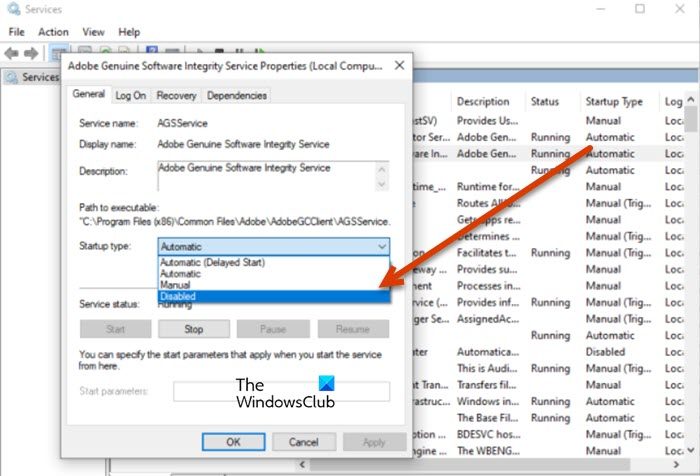Select the 'Runtime for...' description cell
The width and height of the screenshot is (700, 476).
click(488, 187)
